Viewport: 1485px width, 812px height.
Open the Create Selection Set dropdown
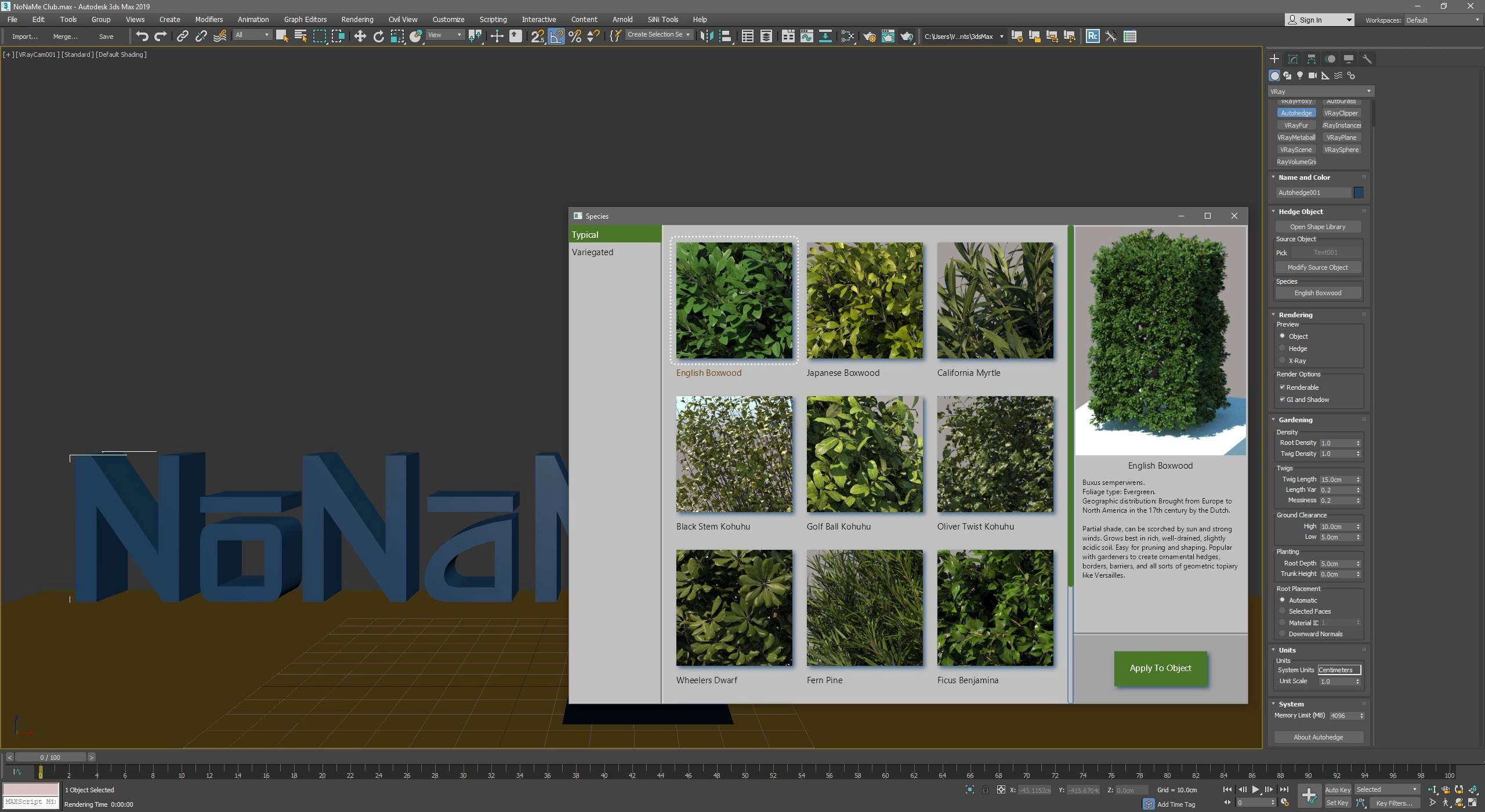659,35
